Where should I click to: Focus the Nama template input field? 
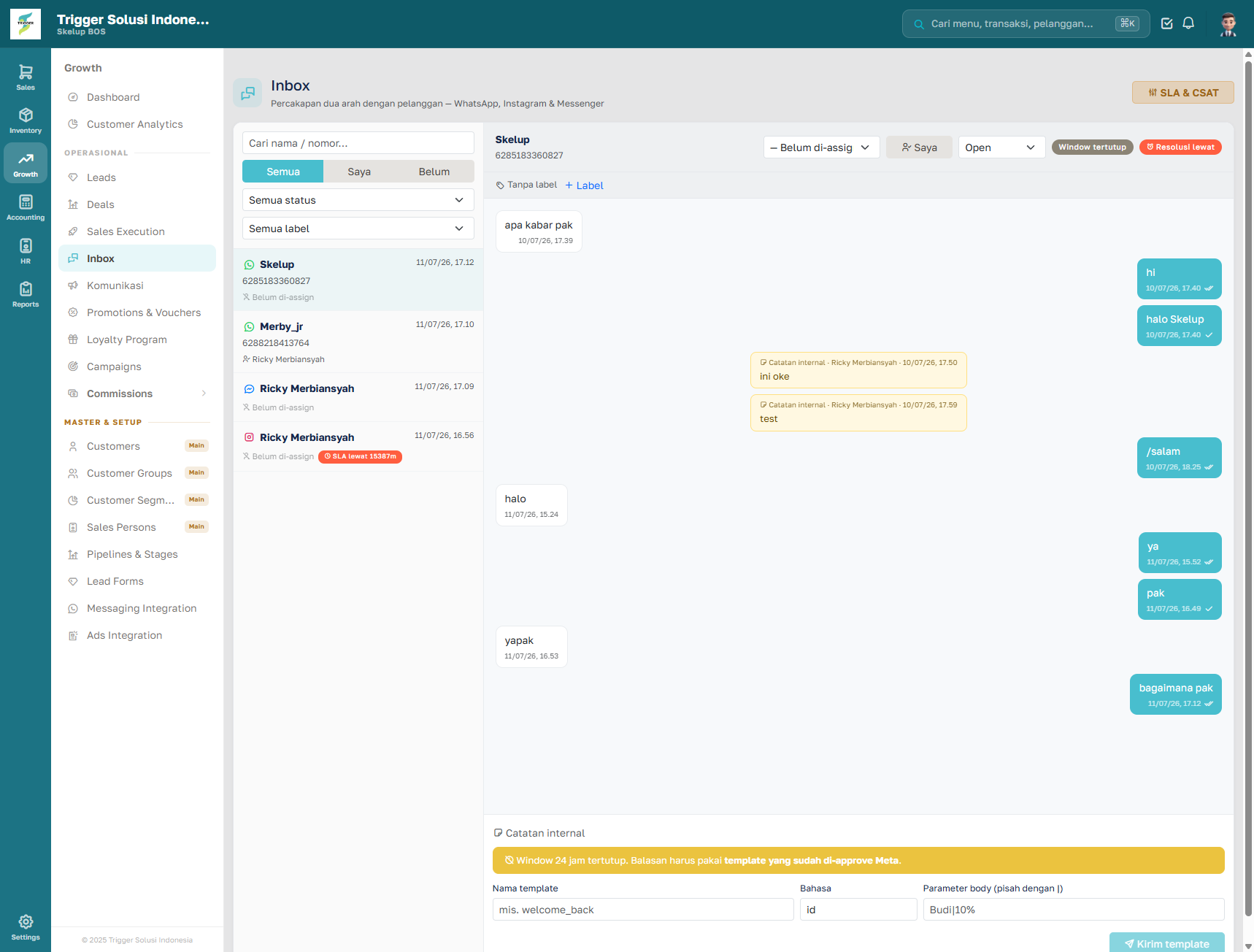coord(642,910)
